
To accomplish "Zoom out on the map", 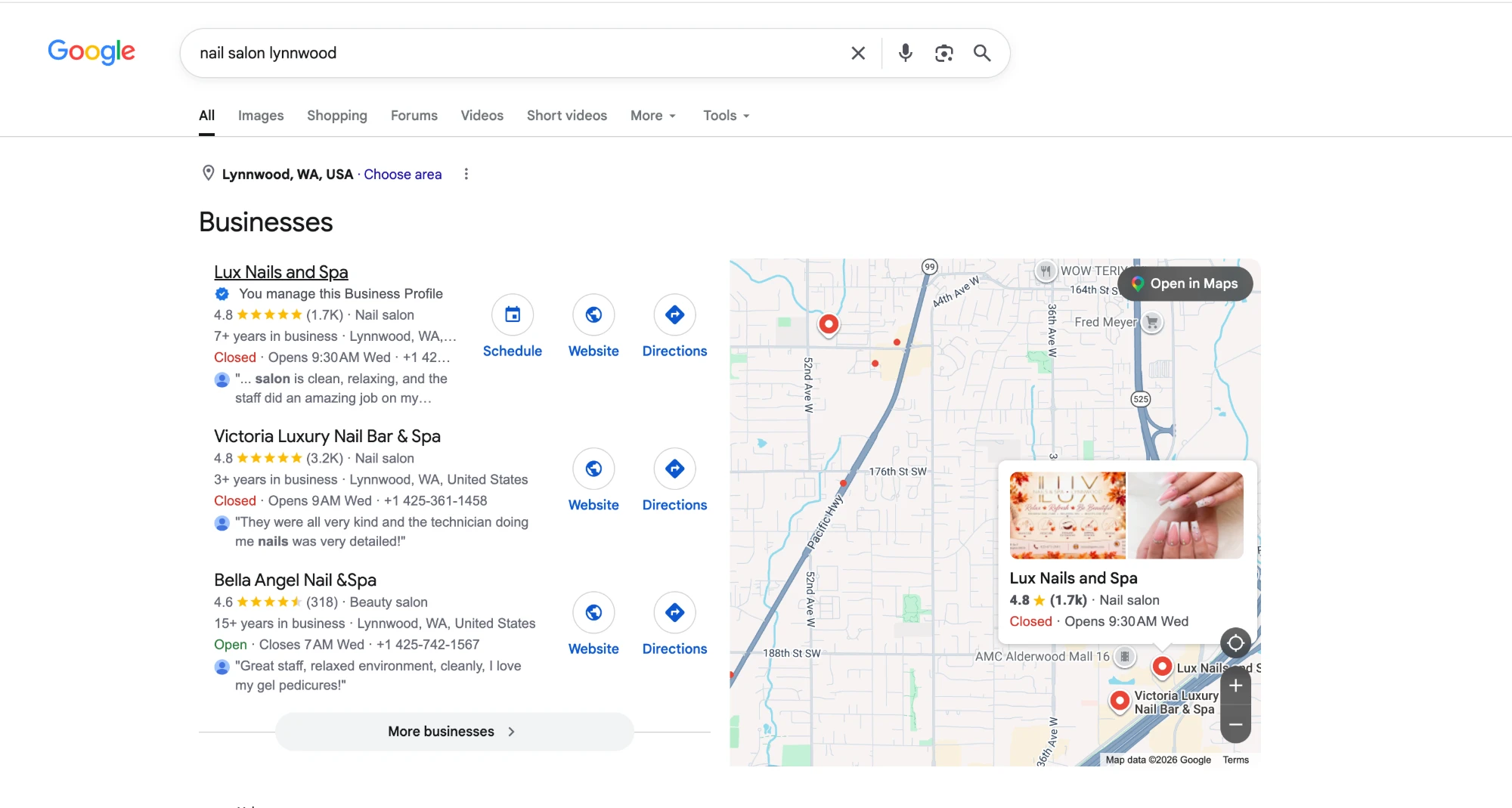I will coord(1235,724).
